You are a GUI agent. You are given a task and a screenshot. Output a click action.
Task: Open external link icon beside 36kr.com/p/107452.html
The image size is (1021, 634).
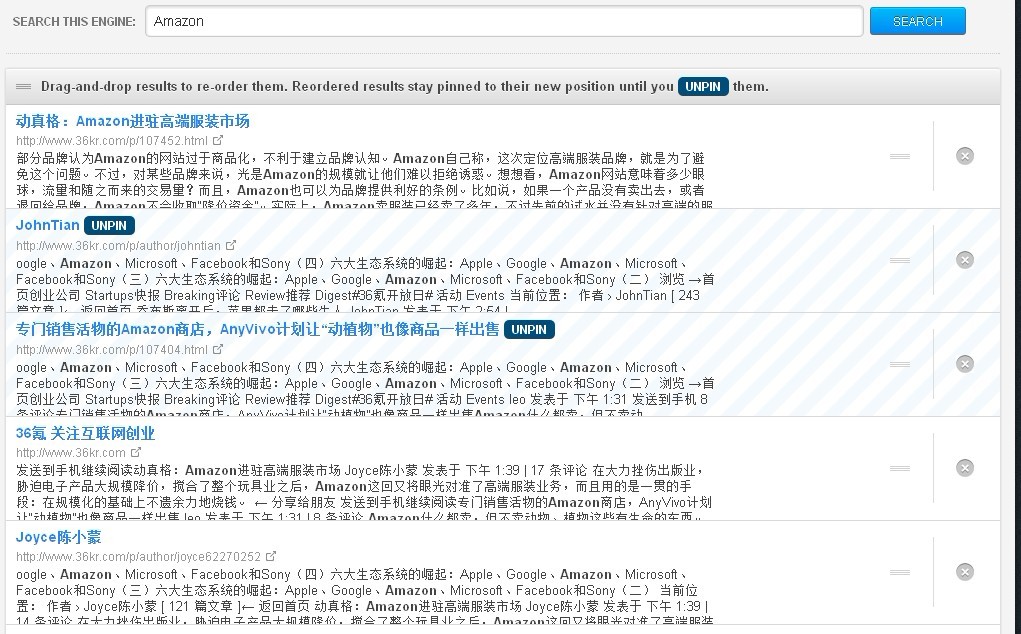[218, 140]
